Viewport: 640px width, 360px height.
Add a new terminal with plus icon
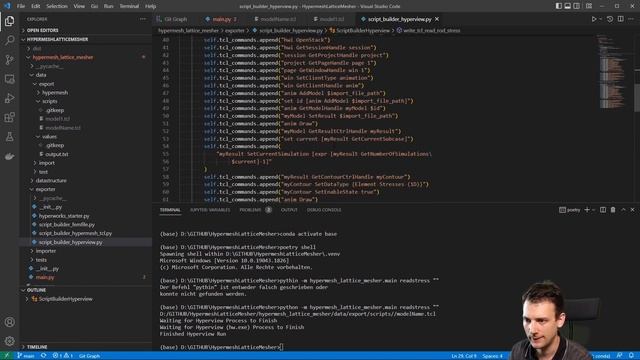point(587,210)
